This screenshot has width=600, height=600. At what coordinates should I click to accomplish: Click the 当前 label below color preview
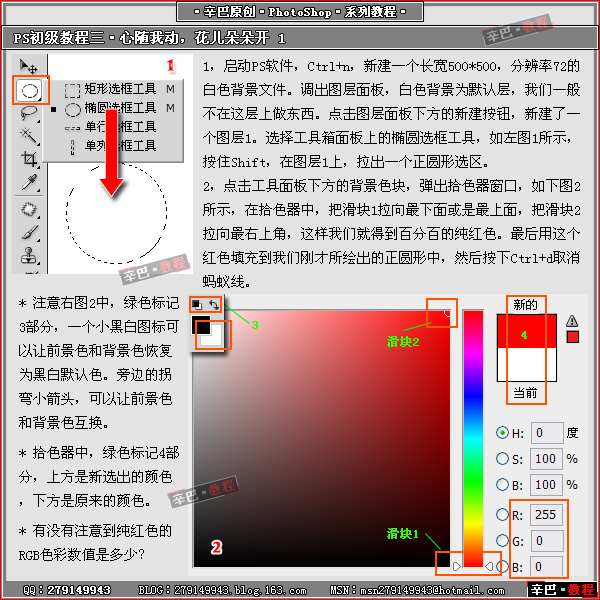tap(525, 393)
